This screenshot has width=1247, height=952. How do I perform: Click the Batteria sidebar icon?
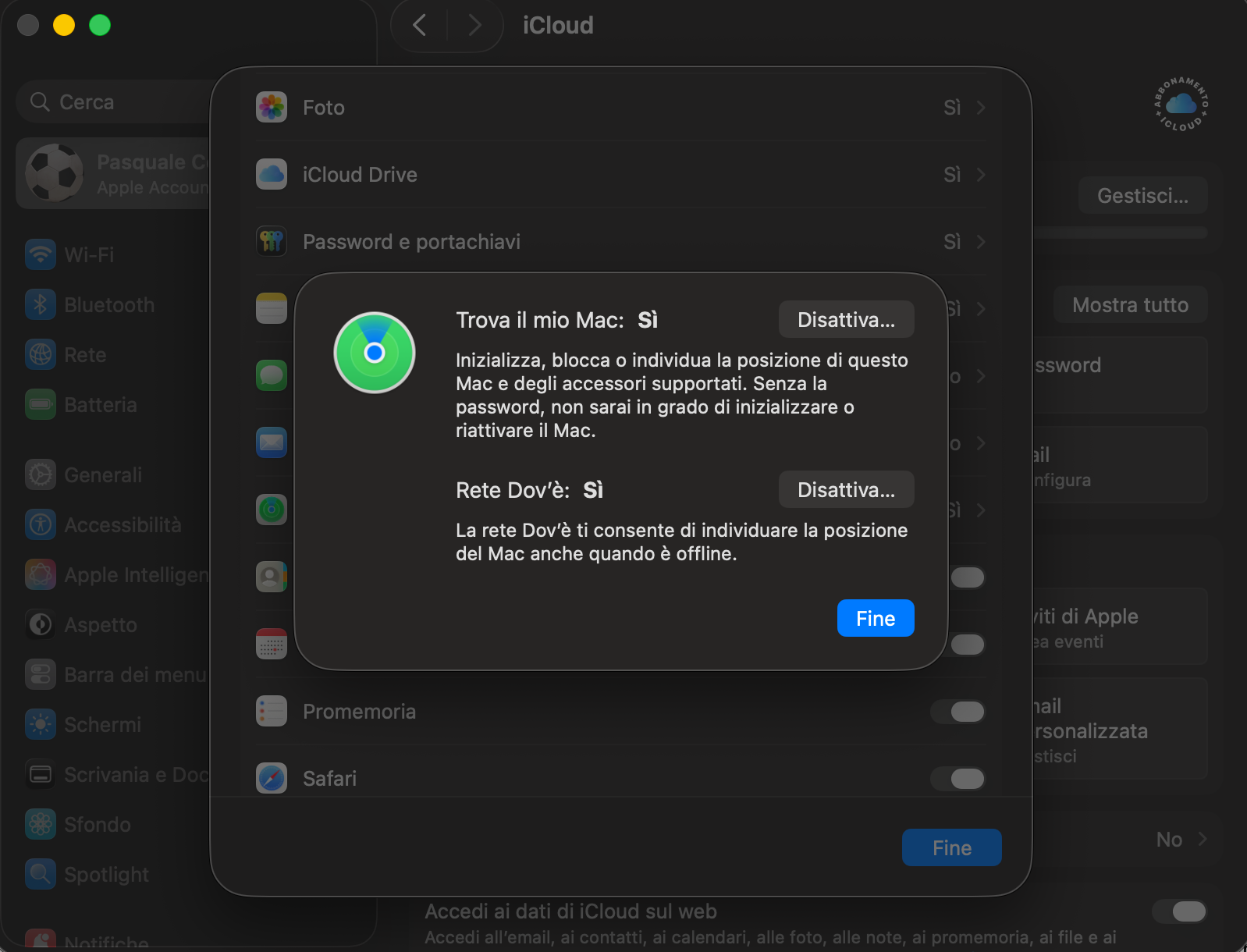pyautogui.click(x=41, y=404)
